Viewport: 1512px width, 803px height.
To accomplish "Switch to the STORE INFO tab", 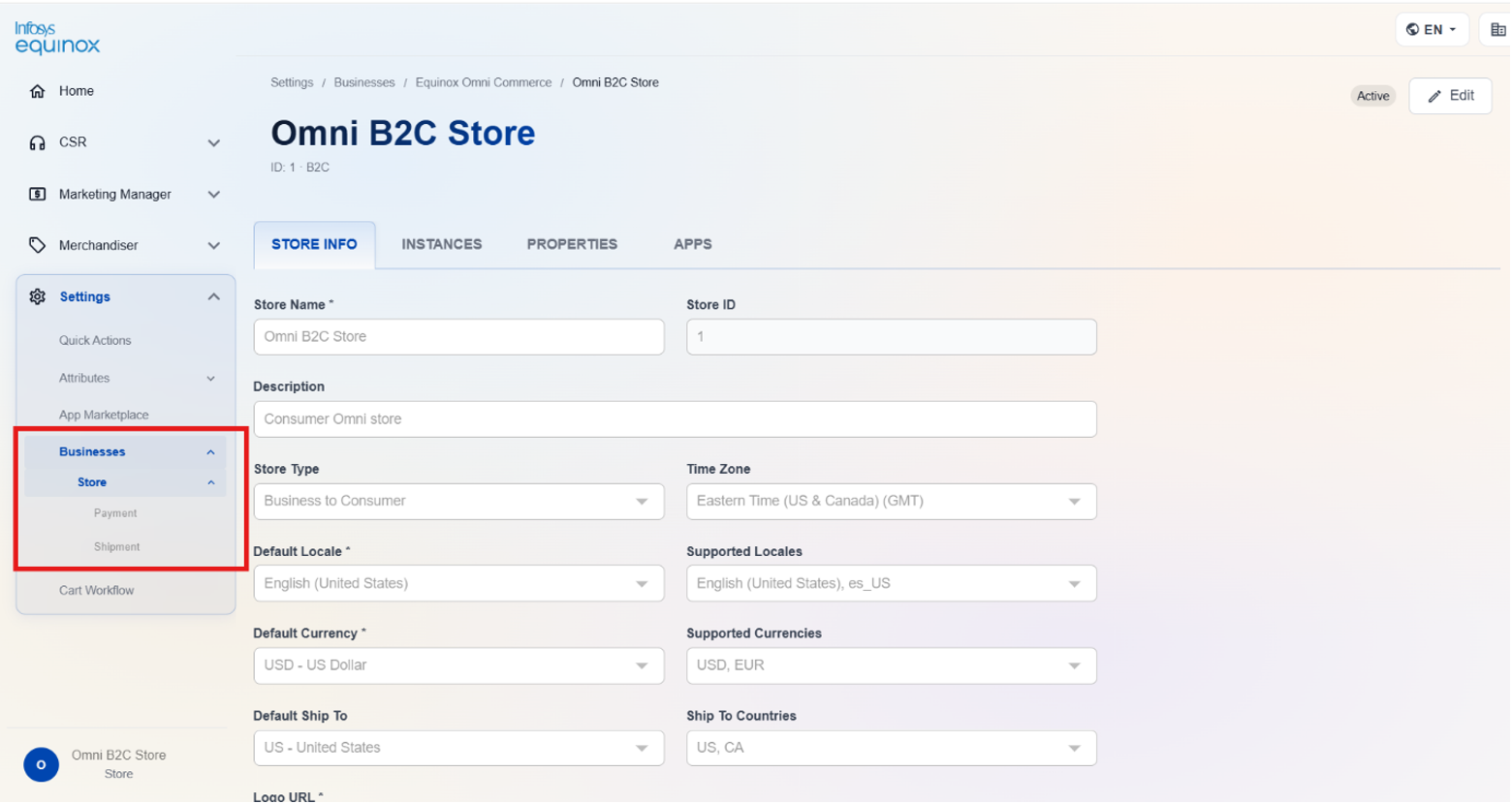I will point(314,244).
